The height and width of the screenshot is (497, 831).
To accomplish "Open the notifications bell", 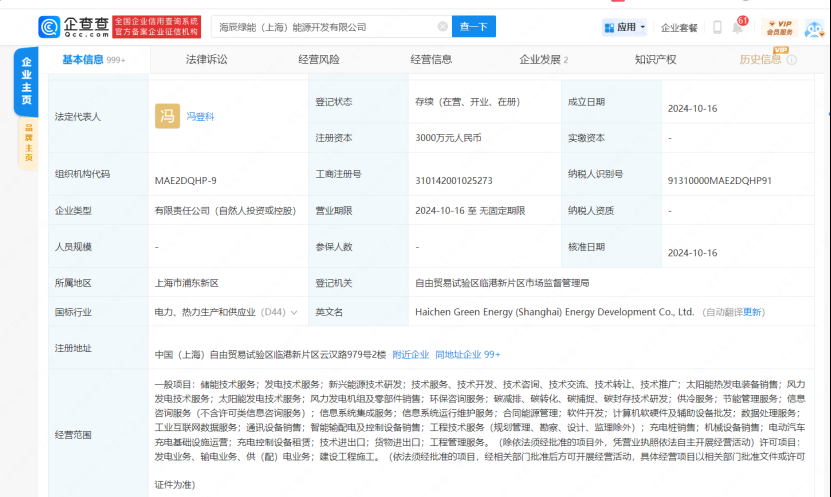I will point(737,28).
